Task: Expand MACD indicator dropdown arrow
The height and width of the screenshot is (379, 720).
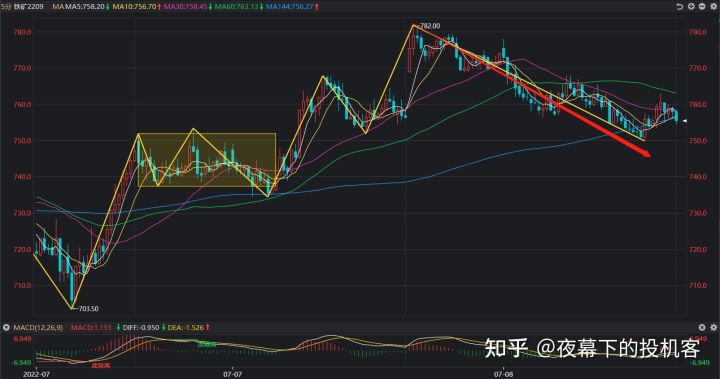Action: click(6, 328)
